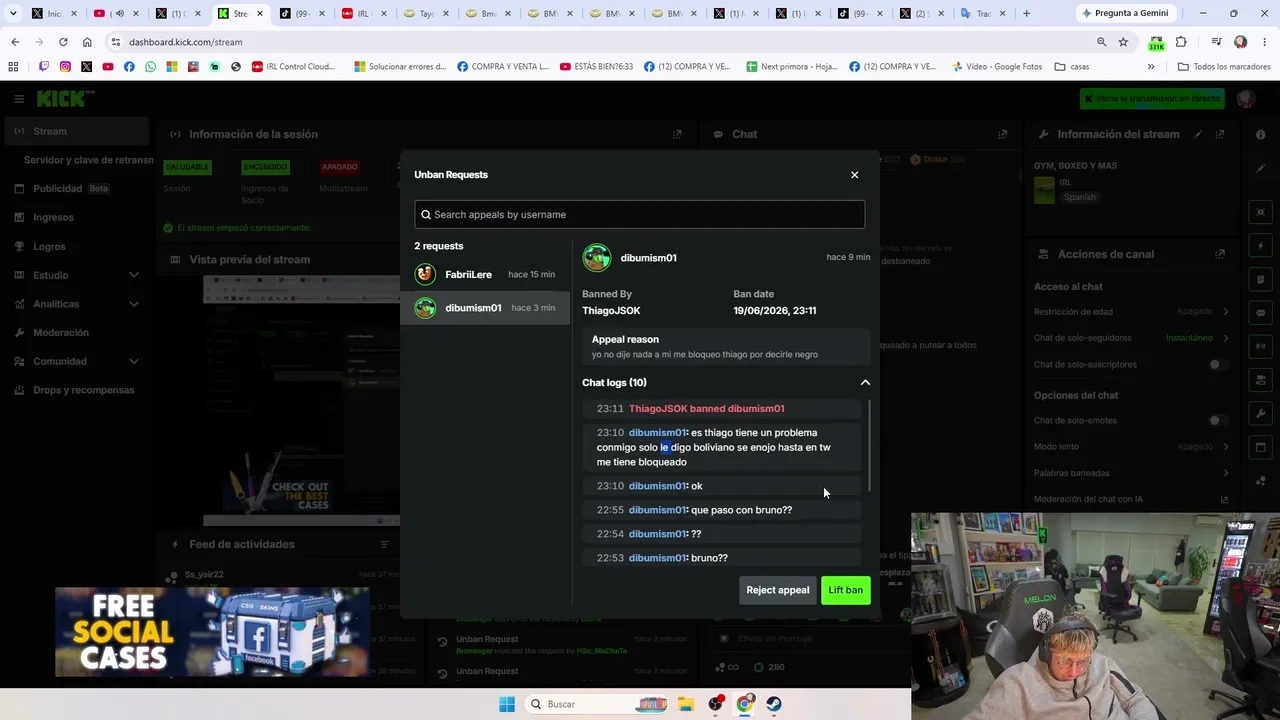Open Restricción de edad options
The height and width of the screenshot is (720, 1280).
pyautogui.click(x=1131, y=311)
